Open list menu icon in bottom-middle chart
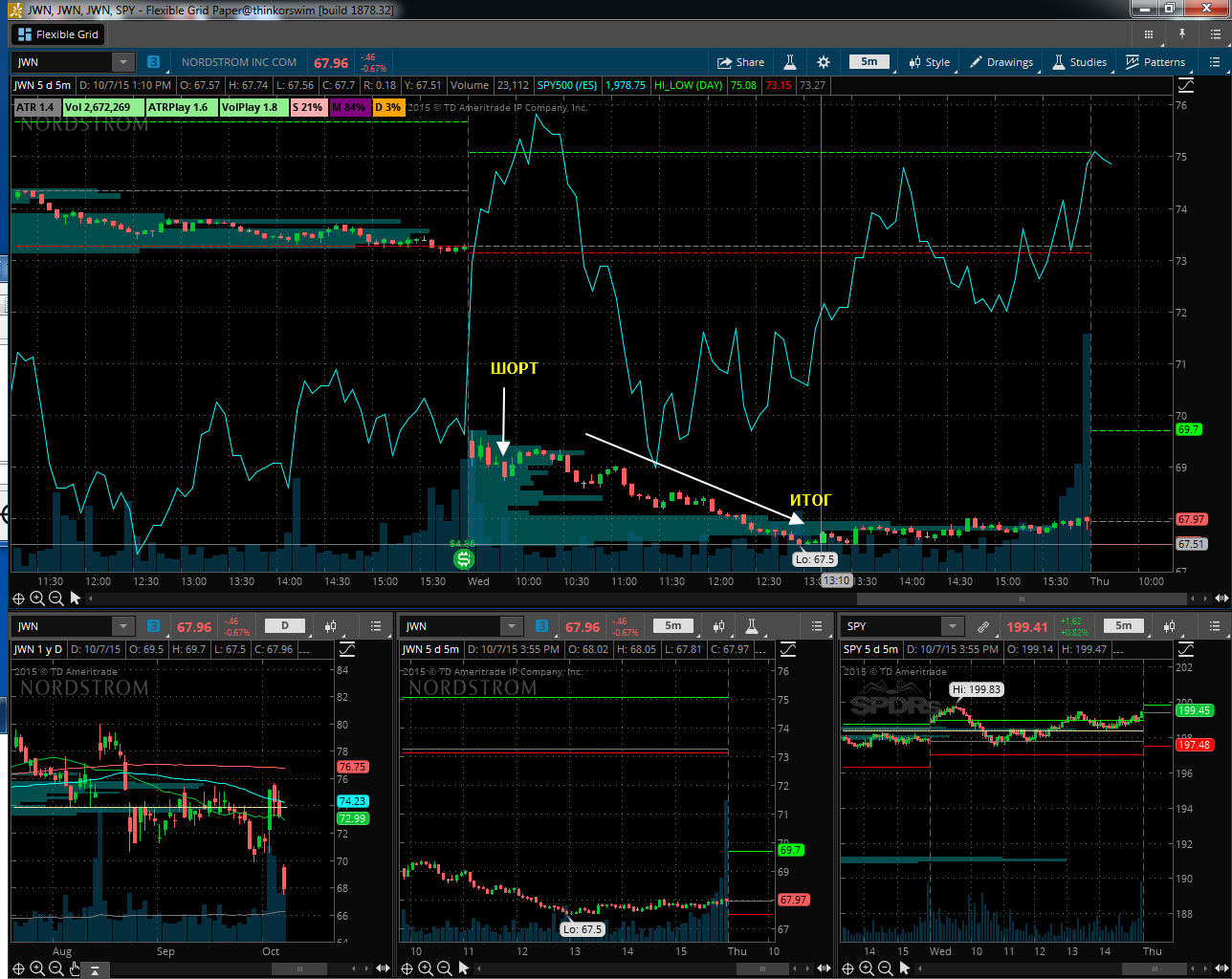This screenshot has height=979, width=1232. (x=817, y=626)
